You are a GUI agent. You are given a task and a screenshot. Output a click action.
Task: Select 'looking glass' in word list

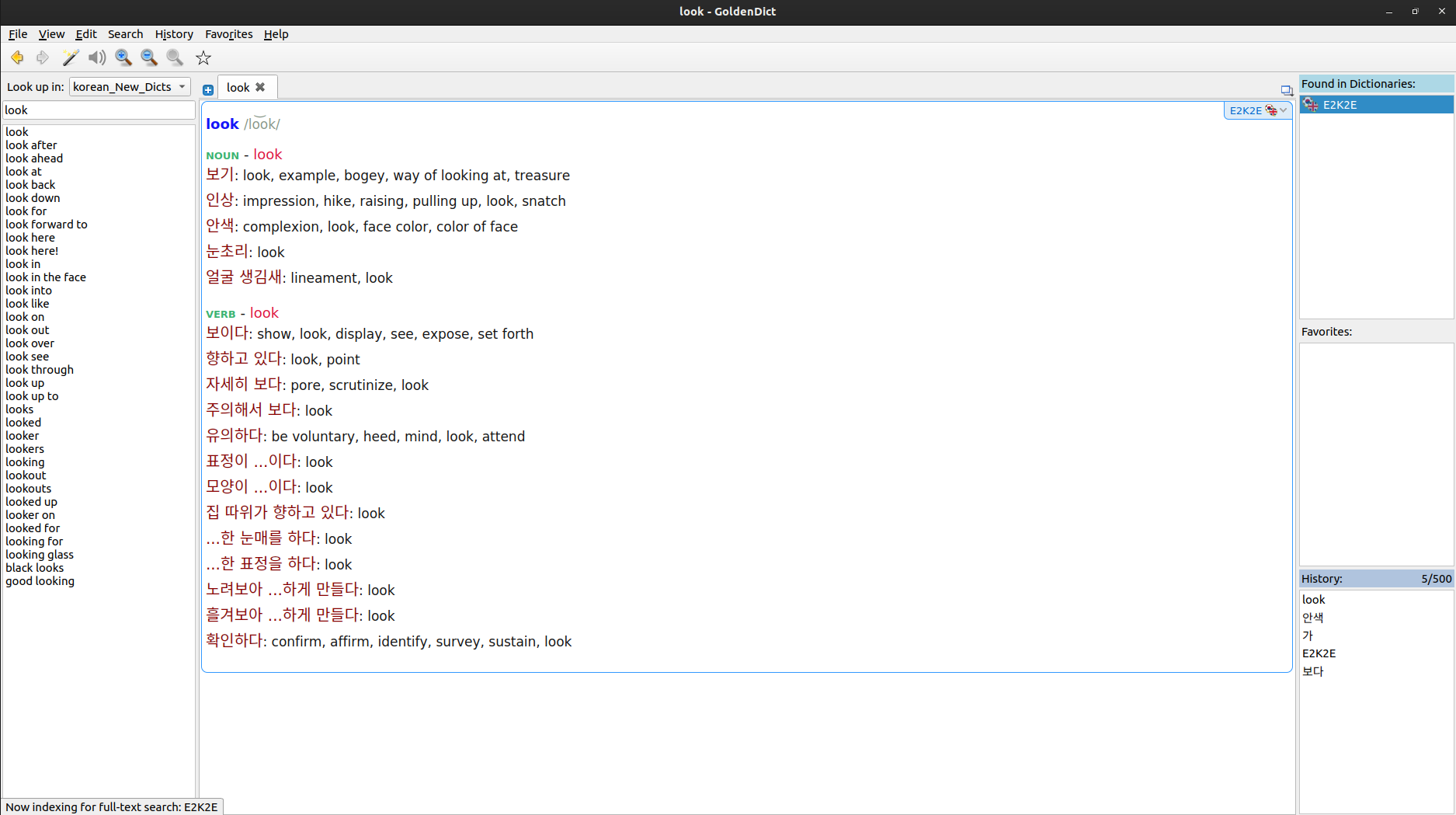pyautogui.click(x=40, y=555)
